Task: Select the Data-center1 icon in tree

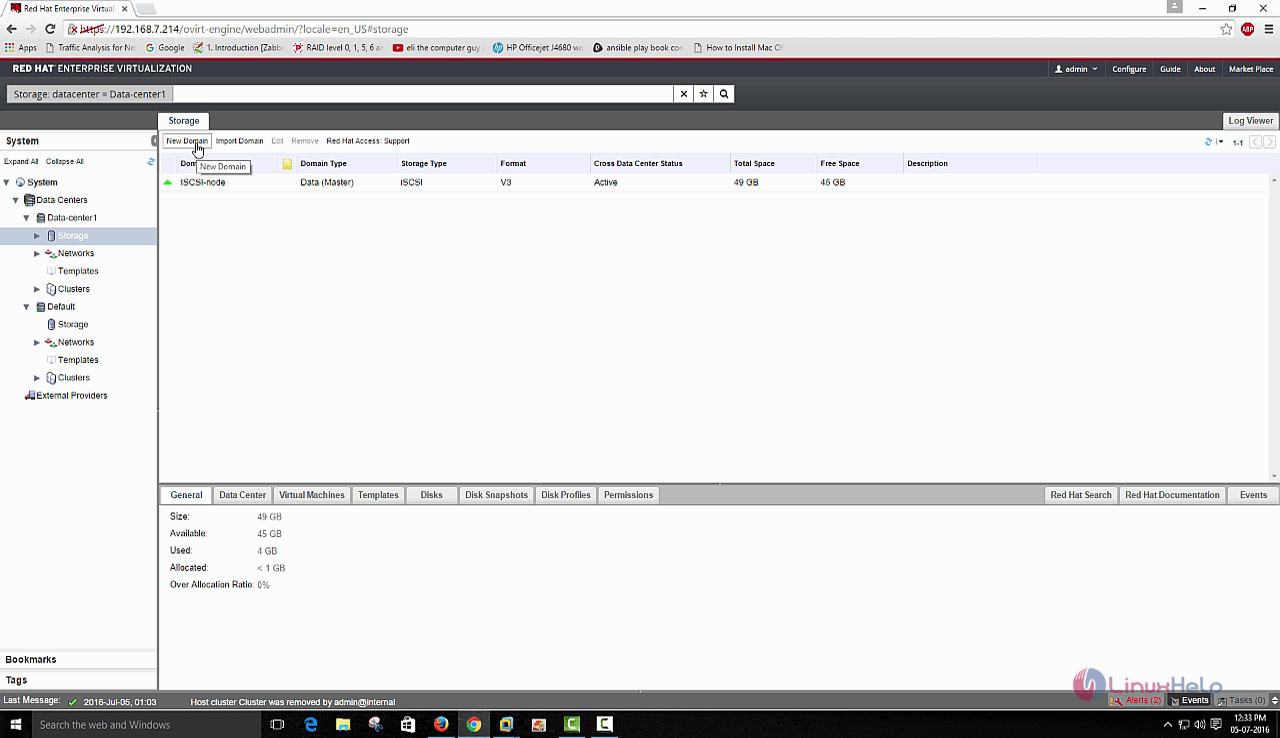Action: click(x=40, y=218)
